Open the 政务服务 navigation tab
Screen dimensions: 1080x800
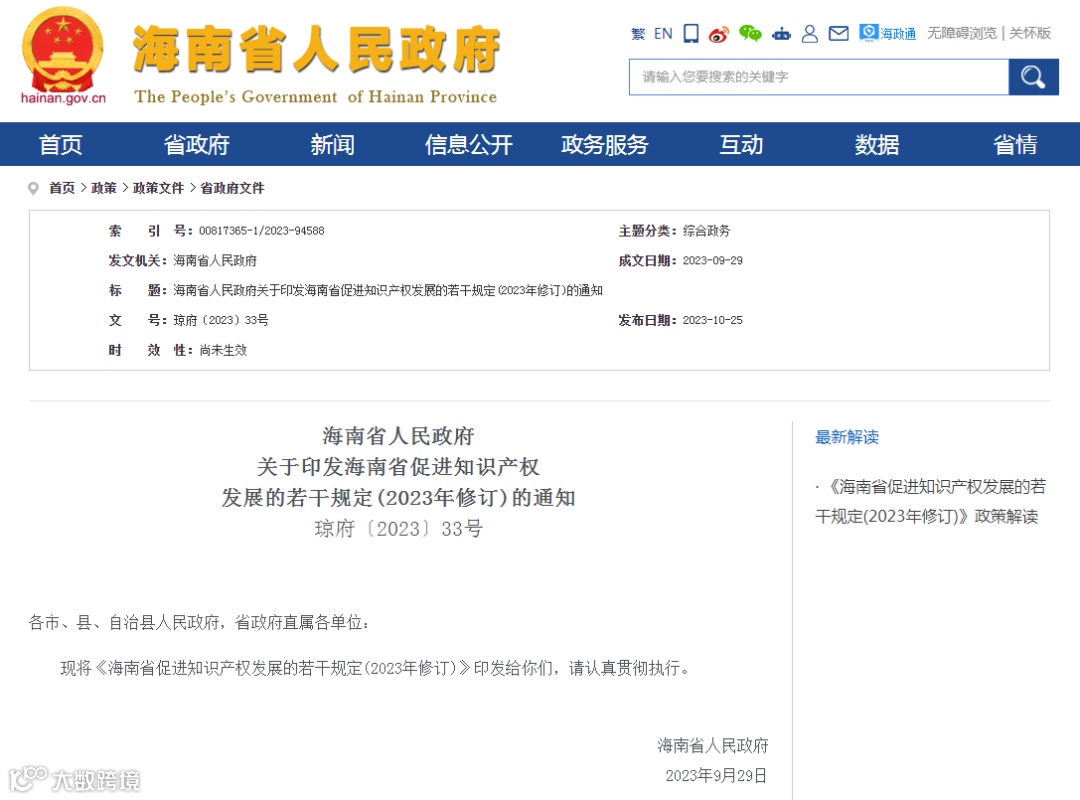[605, 145]
